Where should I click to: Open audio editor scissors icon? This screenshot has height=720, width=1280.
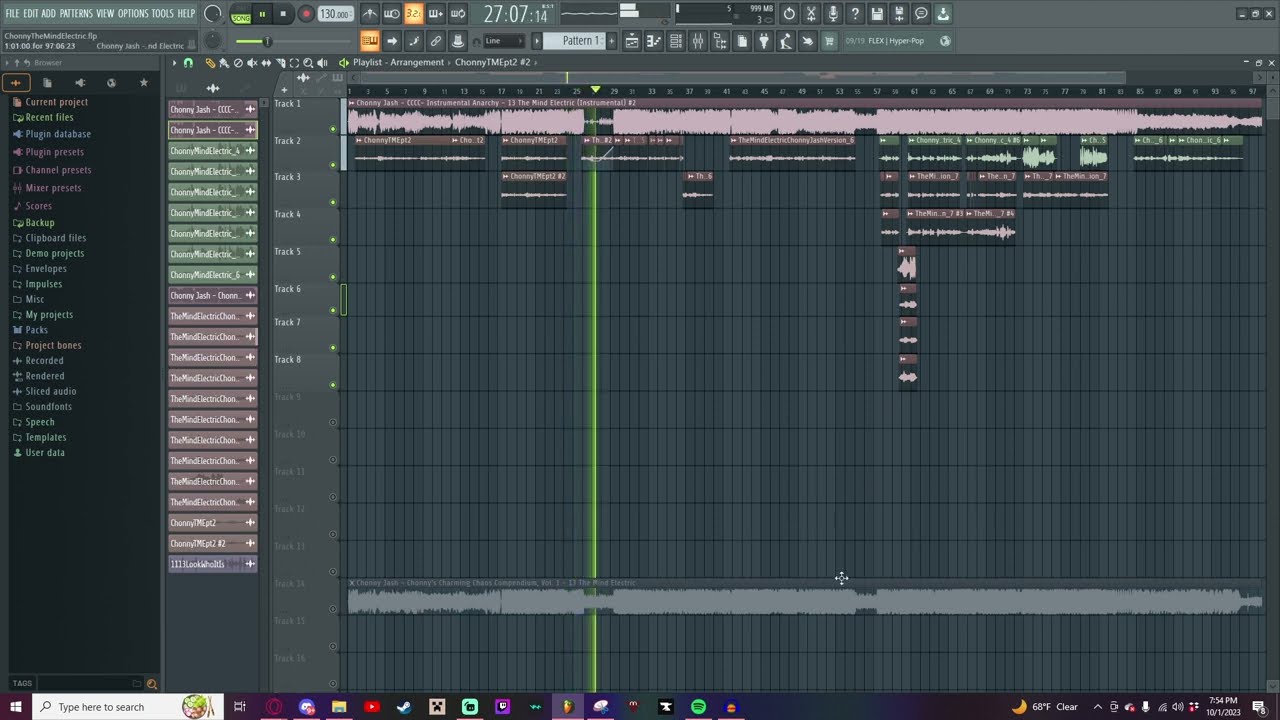pyautogui.click(x=811, y=14)
